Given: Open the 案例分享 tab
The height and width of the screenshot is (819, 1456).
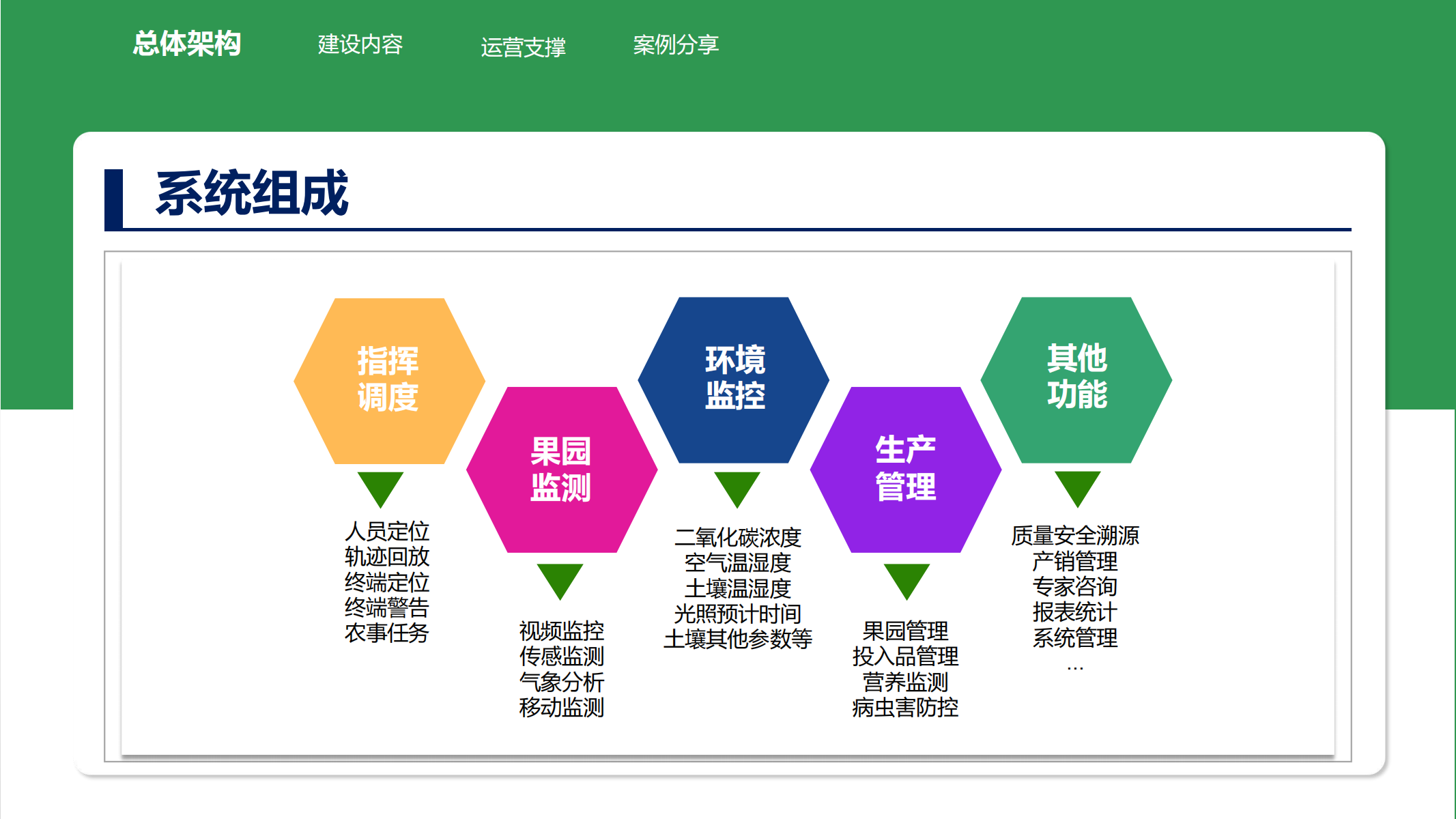Looking at the screenshot, I should pyautogui.click(x=675, y=44).
